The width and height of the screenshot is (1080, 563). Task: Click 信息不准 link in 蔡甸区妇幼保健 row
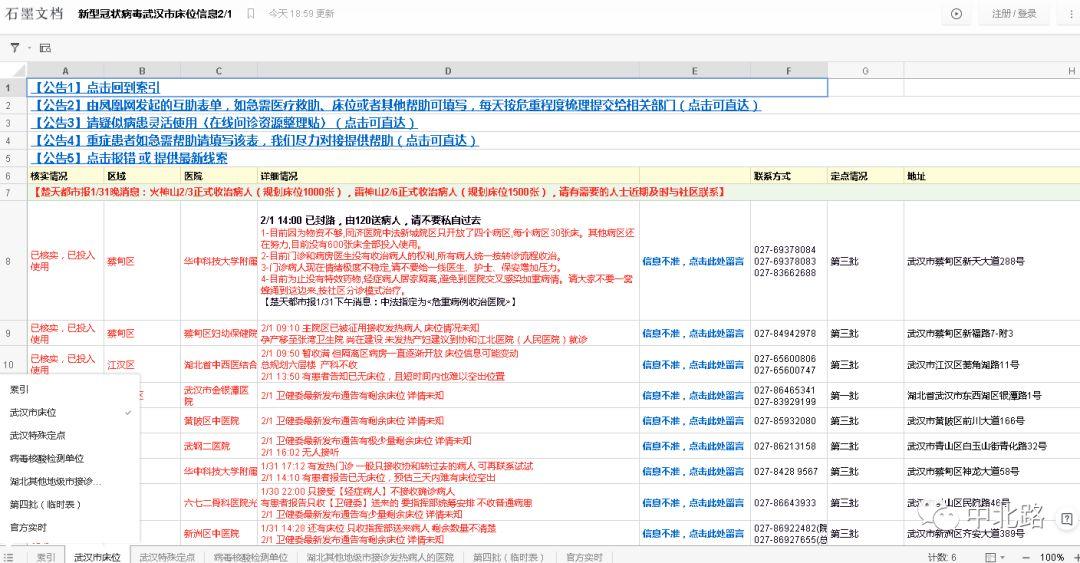point(693,333)
